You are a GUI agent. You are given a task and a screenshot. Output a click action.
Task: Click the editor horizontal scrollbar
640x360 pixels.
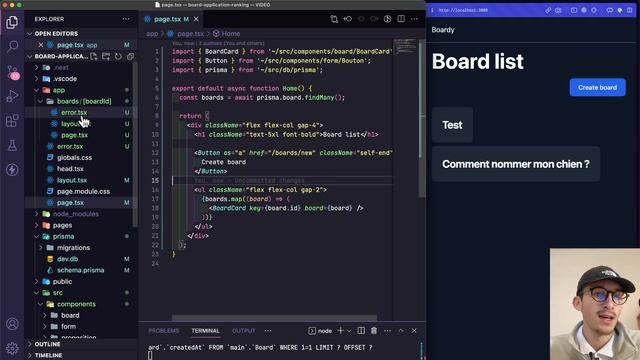pos(274,318)
